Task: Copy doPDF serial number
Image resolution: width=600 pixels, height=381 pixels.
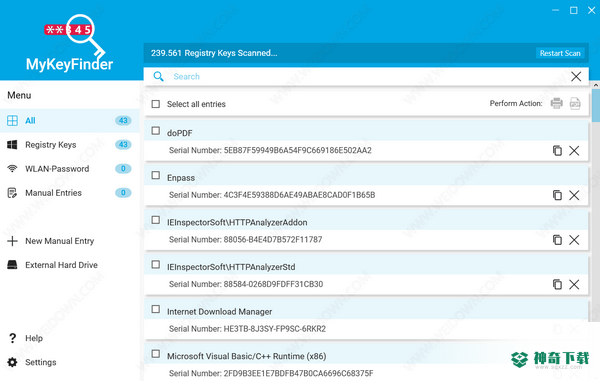Action: pos(557,150)
